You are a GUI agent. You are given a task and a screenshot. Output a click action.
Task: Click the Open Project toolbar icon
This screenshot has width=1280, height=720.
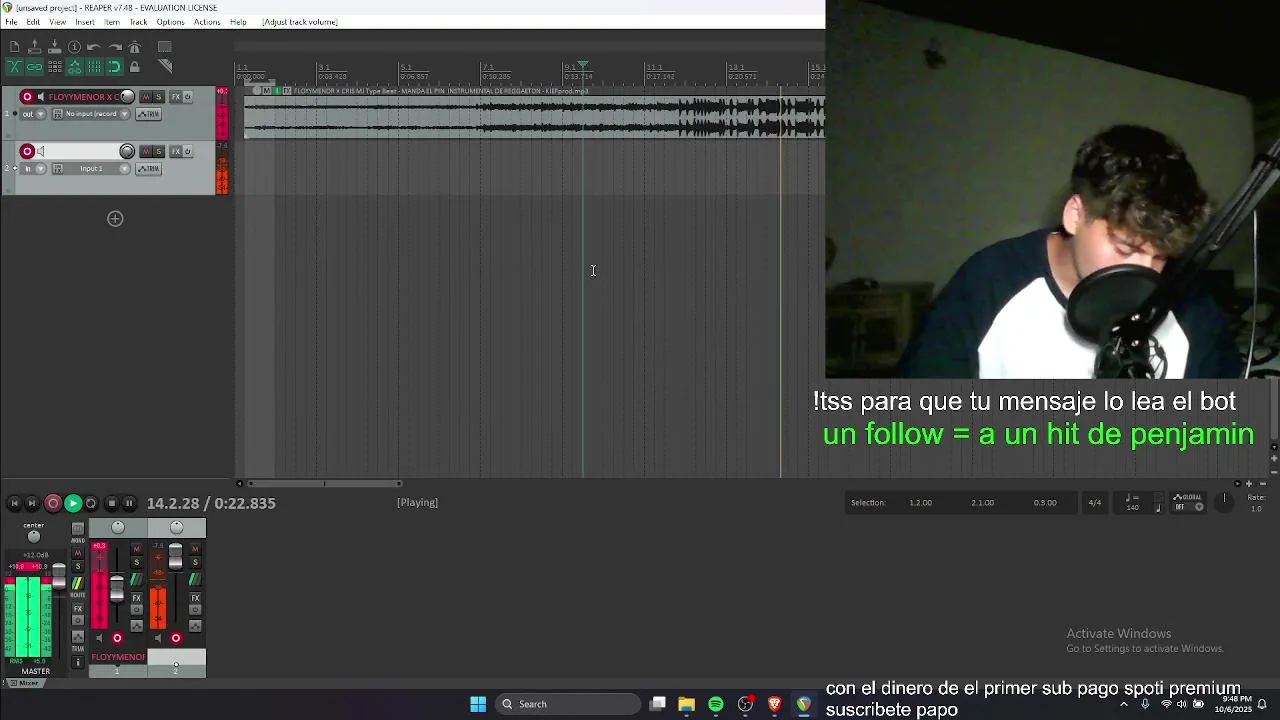[x=34, y=47]
